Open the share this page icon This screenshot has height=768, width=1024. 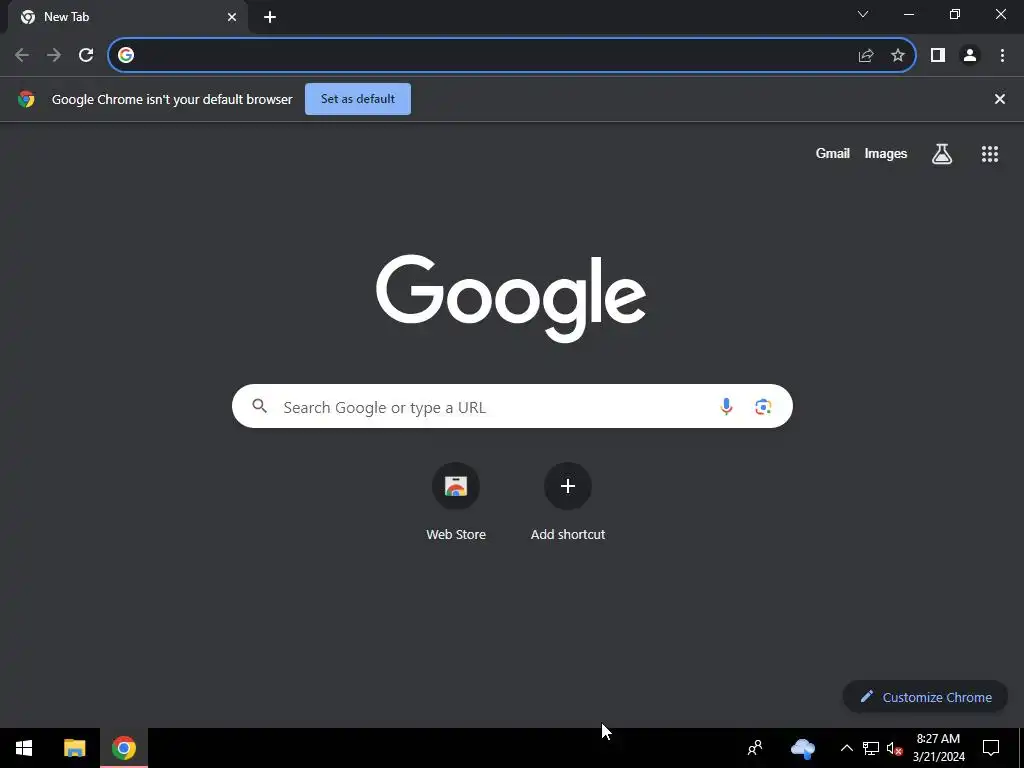(866, 56)
